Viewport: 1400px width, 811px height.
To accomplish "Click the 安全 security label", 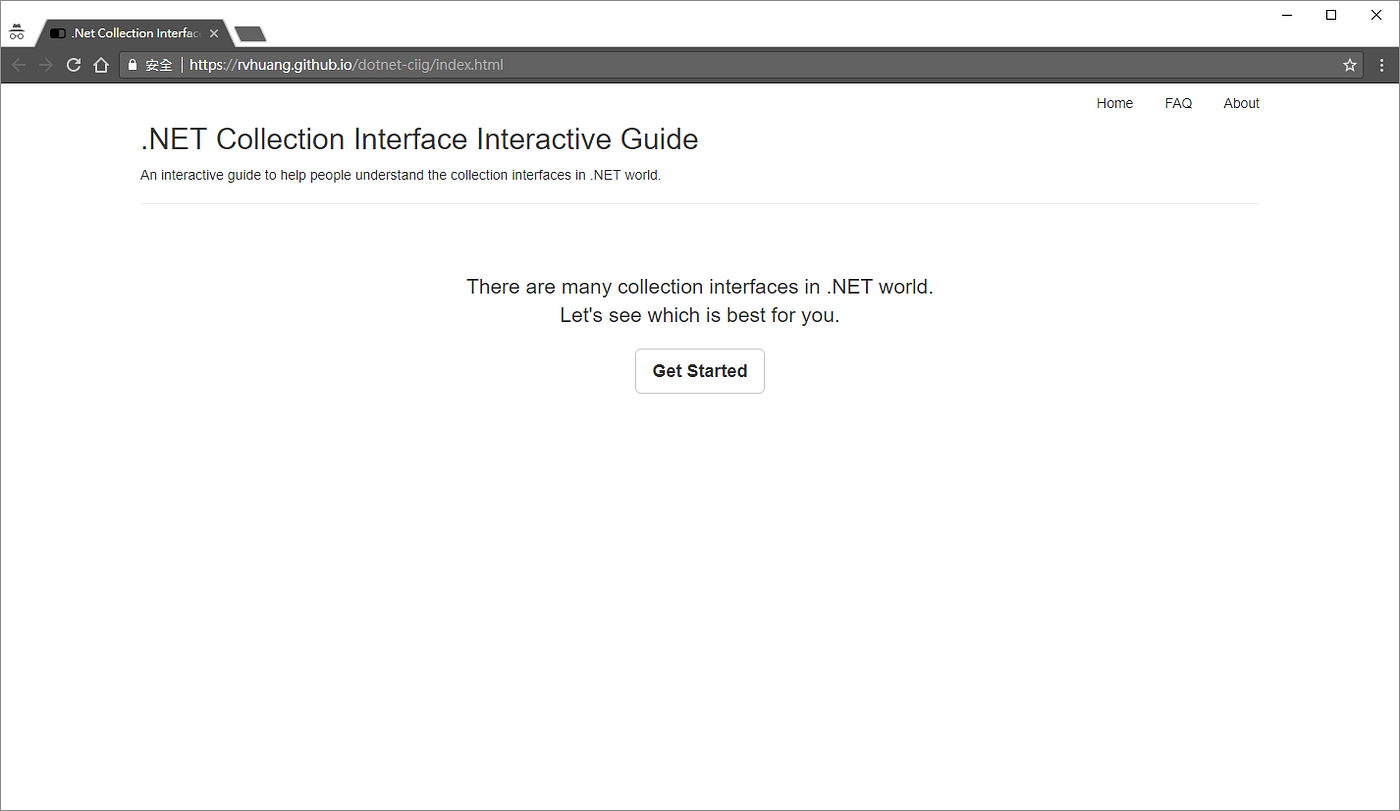I will click(157, 64).
